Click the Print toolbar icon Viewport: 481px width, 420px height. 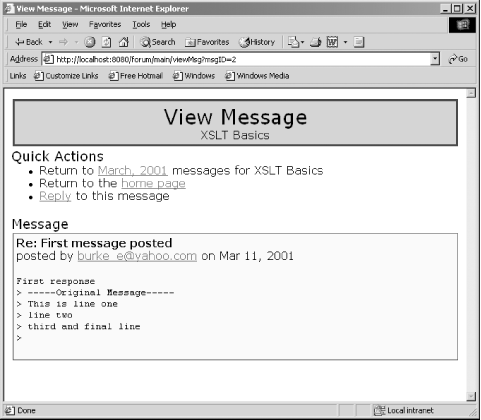coord(315,42)
